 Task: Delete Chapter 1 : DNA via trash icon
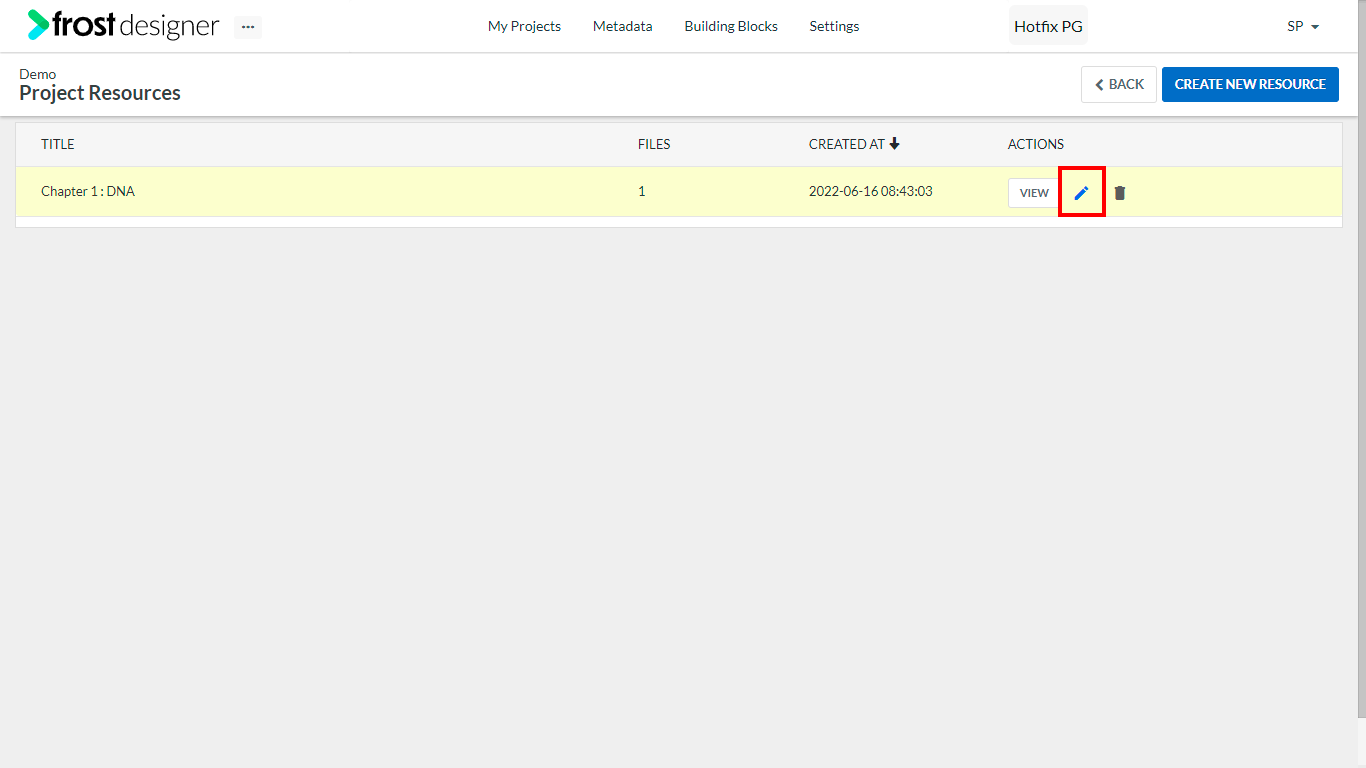tap(1120, 192)
